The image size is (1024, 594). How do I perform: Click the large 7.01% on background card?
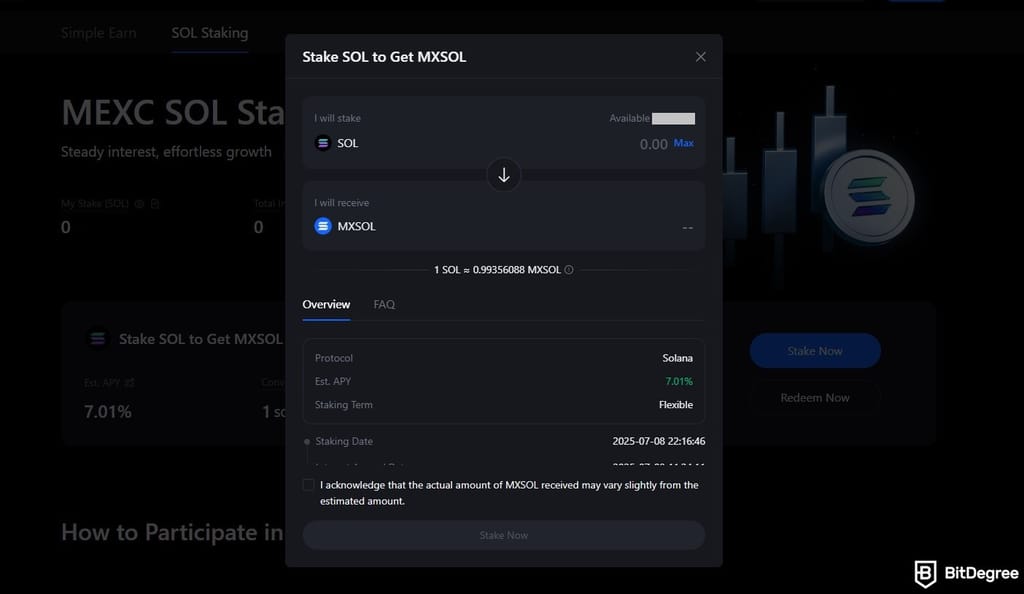point(108,412)
